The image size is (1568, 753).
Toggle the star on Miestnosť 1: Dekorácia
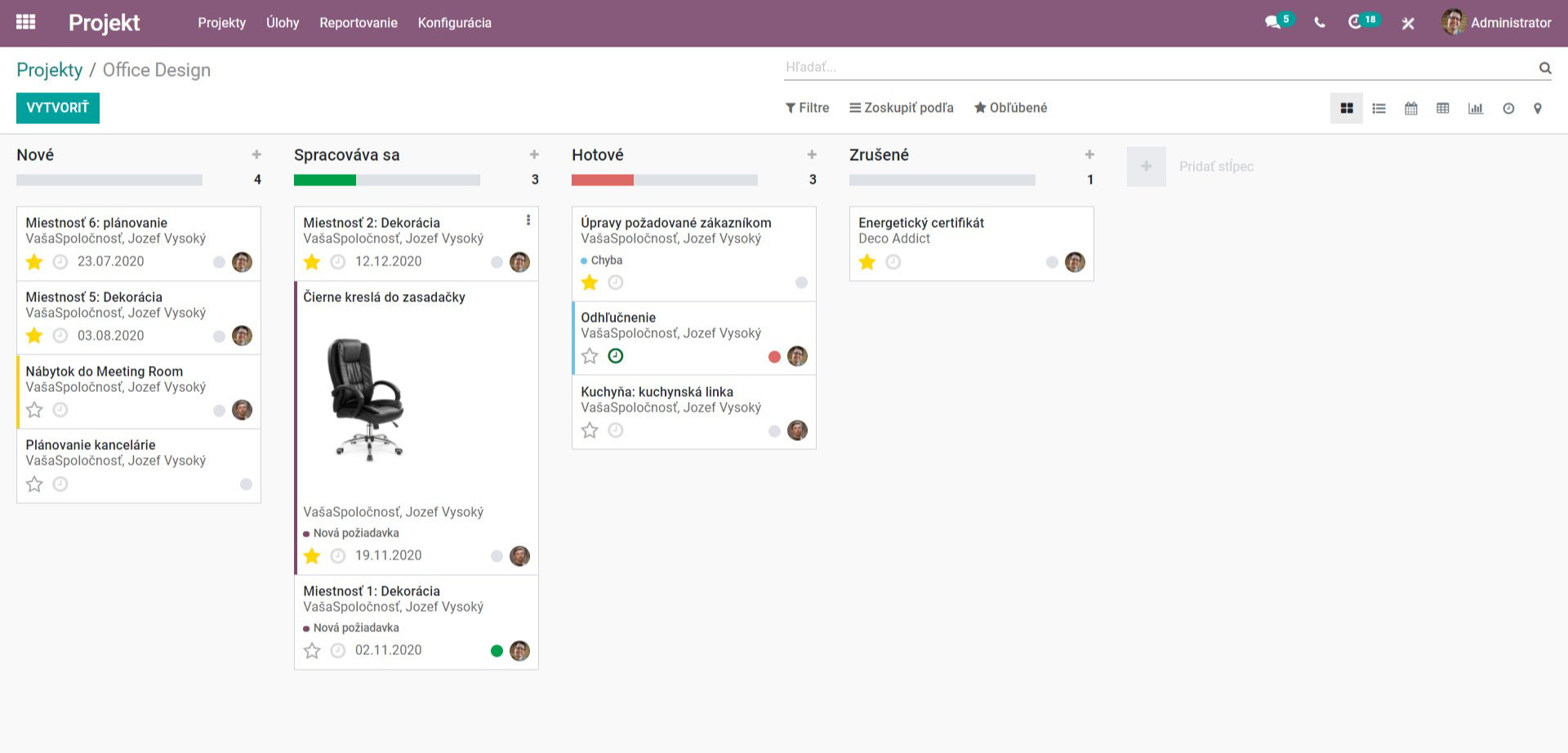pos(312,651)
